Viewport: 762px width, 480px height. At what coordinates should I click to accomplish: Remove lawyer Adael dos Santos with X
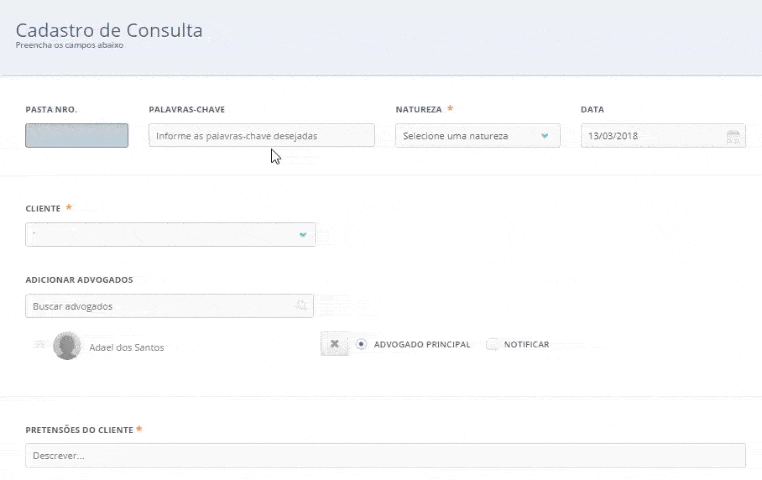[x=334, y=344]
